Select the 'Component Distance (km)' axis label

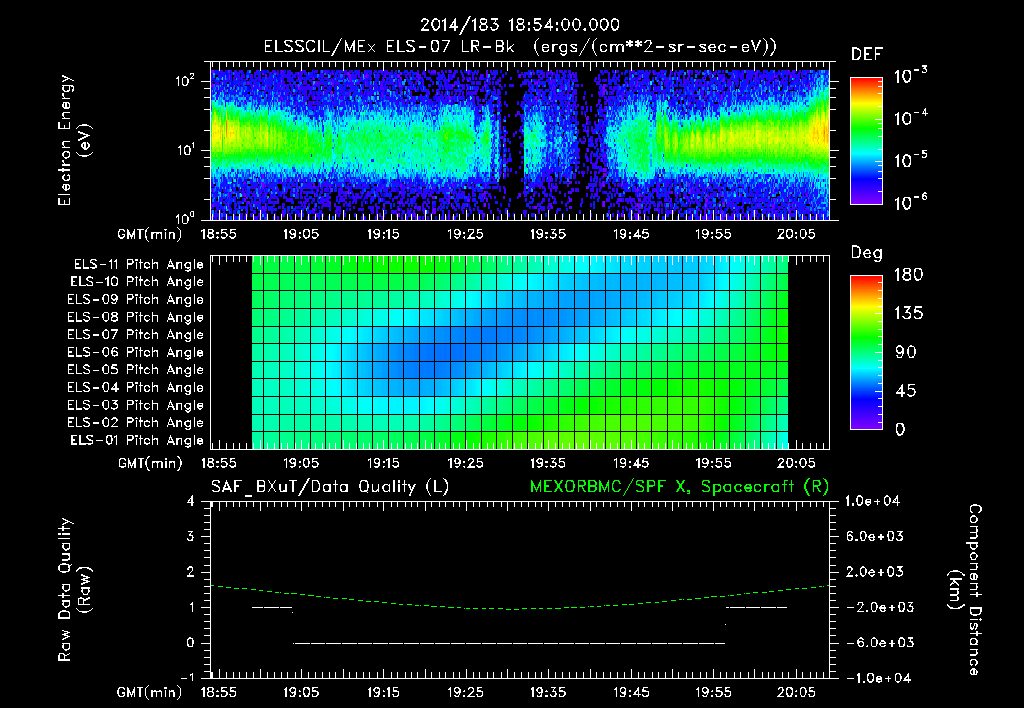(965, 590)
